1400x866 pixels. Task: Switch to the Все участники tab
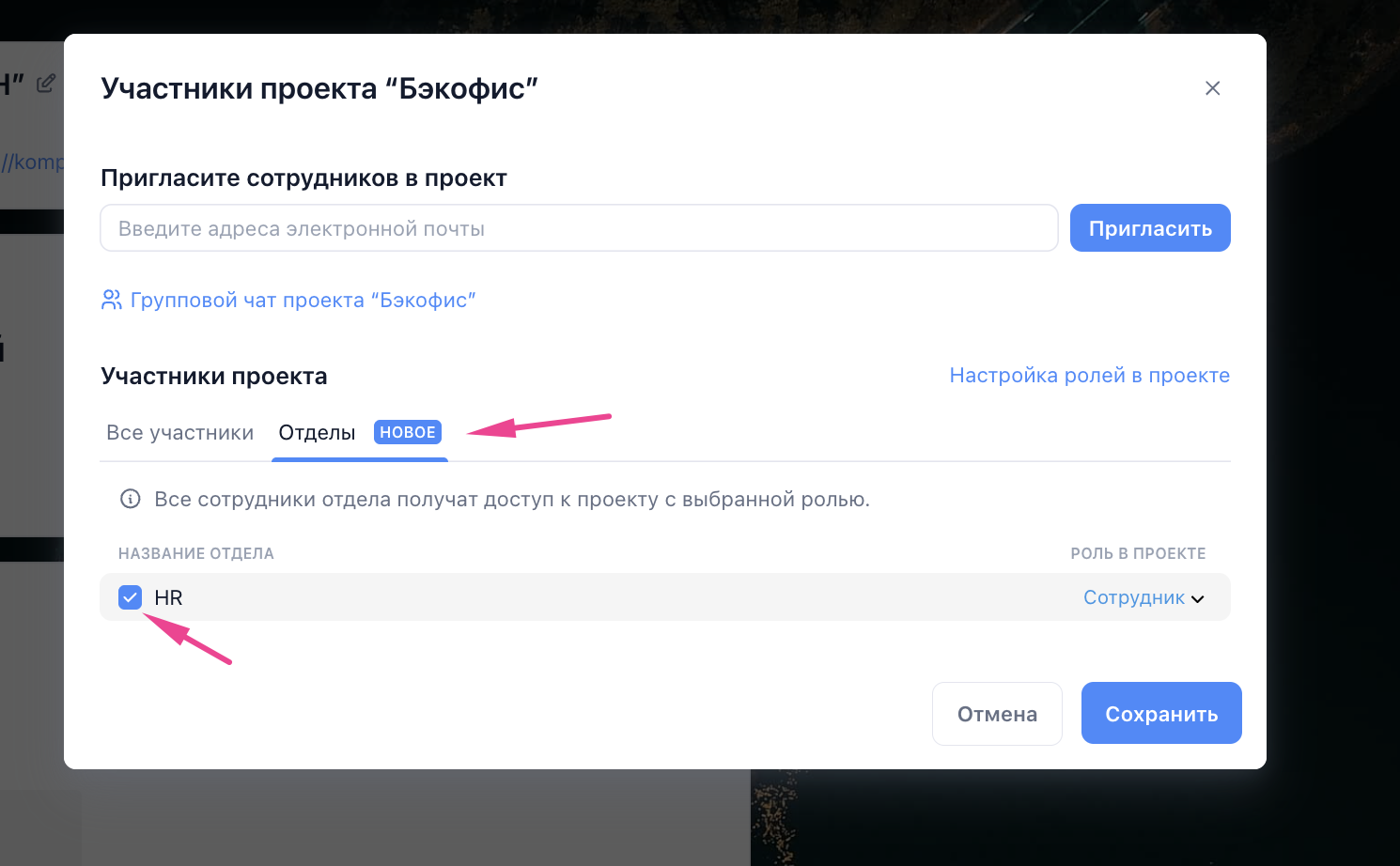[x=179, y=432]
